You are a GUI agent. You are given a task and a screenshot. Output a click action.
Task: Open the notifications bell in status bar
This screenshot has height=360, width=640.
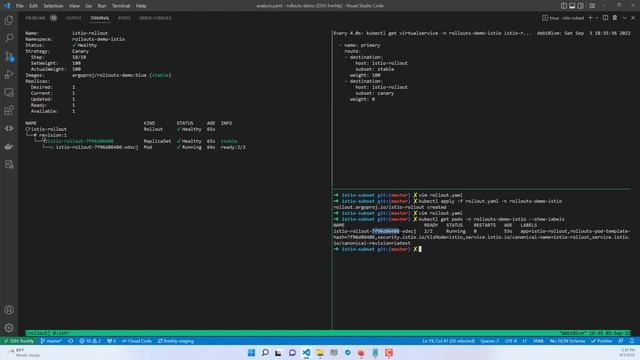tap(632, 341)
